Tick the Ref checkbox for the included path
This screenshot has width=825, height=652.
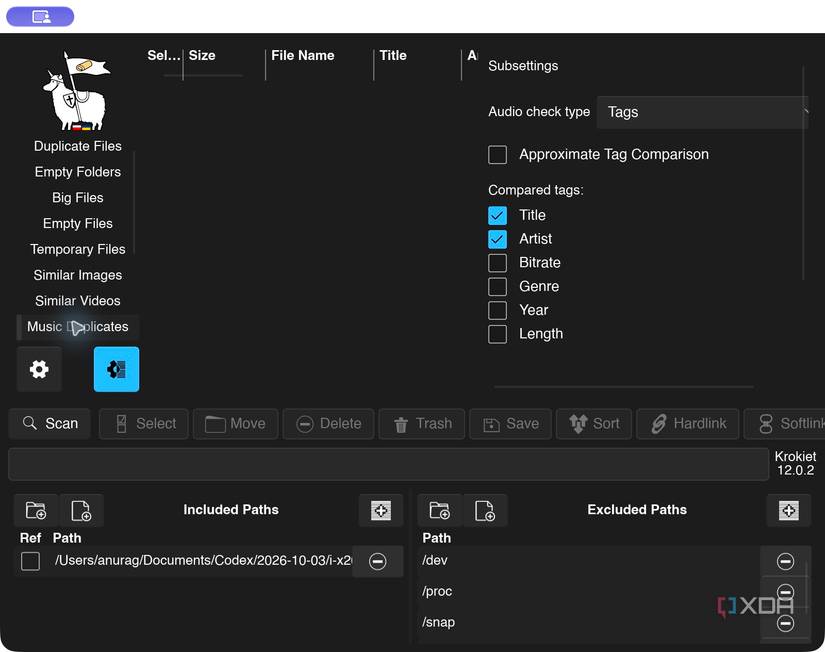31,561
